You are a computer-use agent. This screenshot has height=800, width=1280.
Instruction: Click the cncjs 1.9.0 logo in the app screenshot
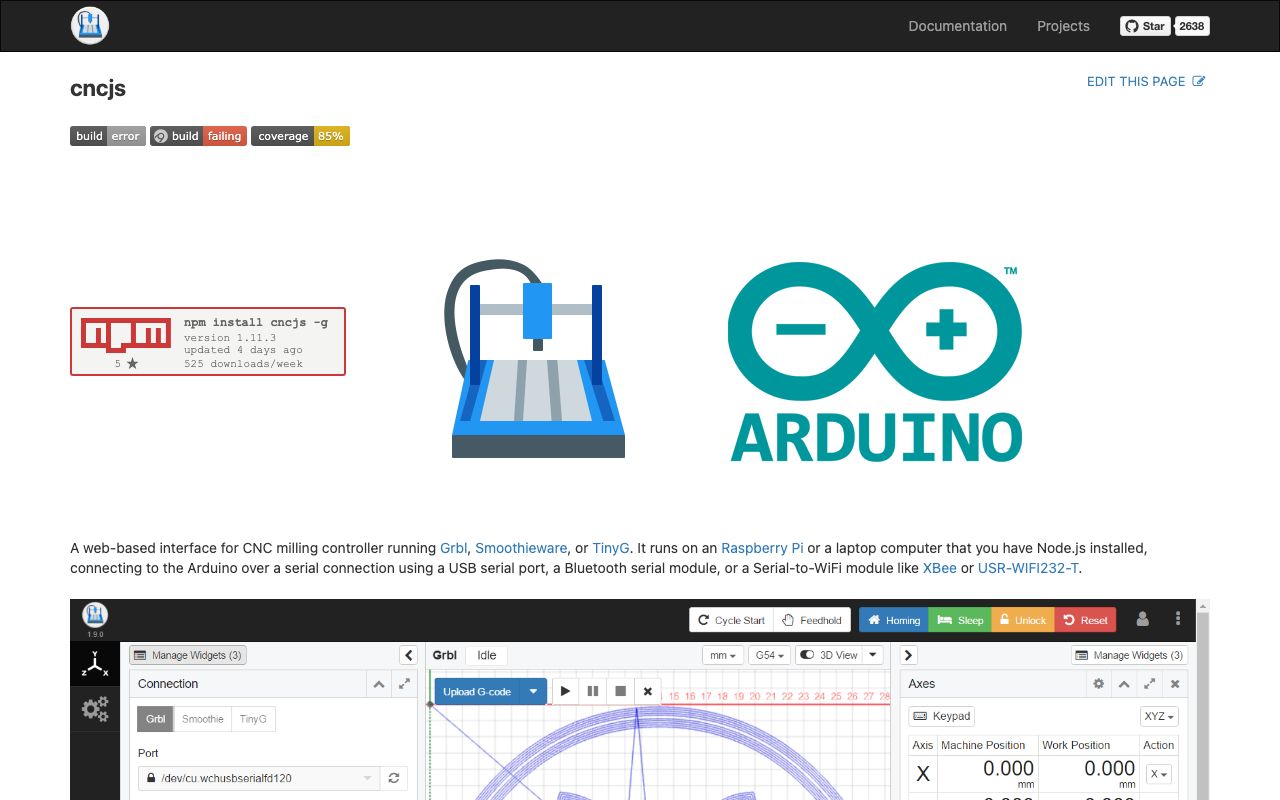click(x=95, y=618)
